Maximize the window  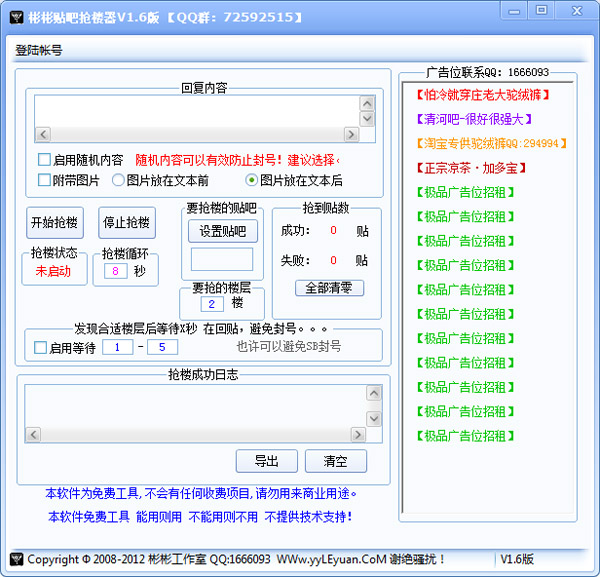(541, 10)
